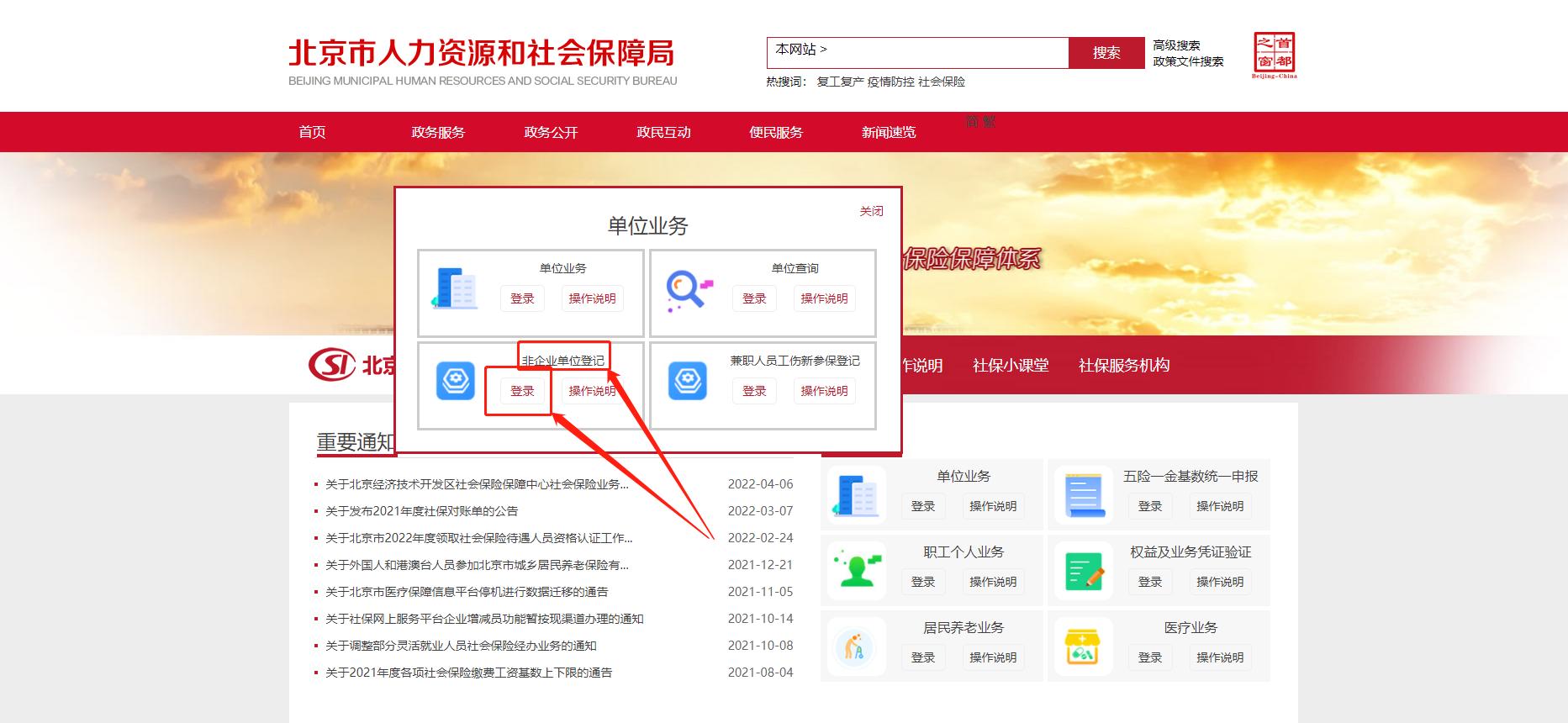This screenshot has width=1568, height=723.
Task: Click the blue building icon in popup
Action: [x=455, y=288]
